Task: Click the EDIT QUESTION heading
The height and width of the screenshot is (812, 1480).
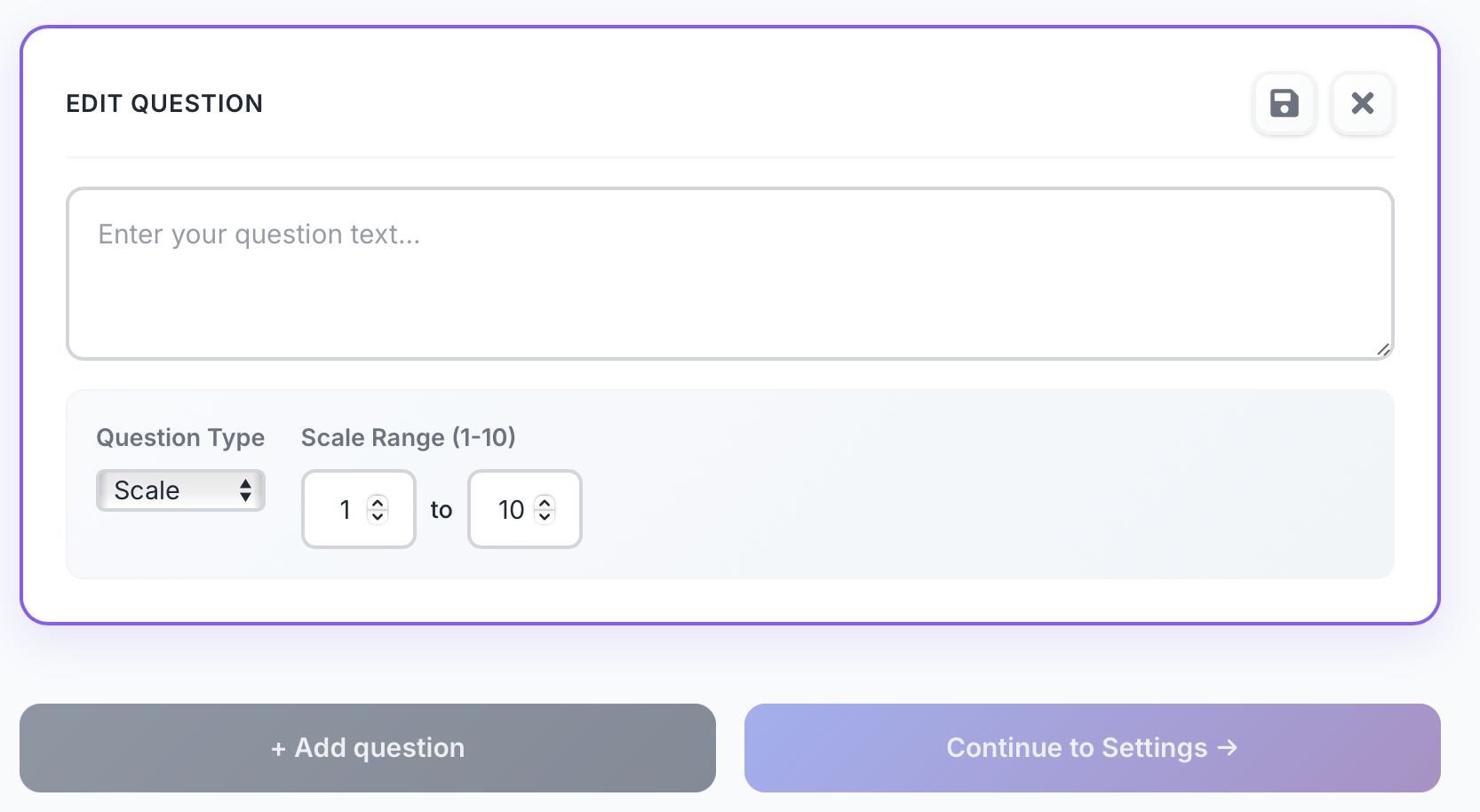Action: [x=164, y=104]
